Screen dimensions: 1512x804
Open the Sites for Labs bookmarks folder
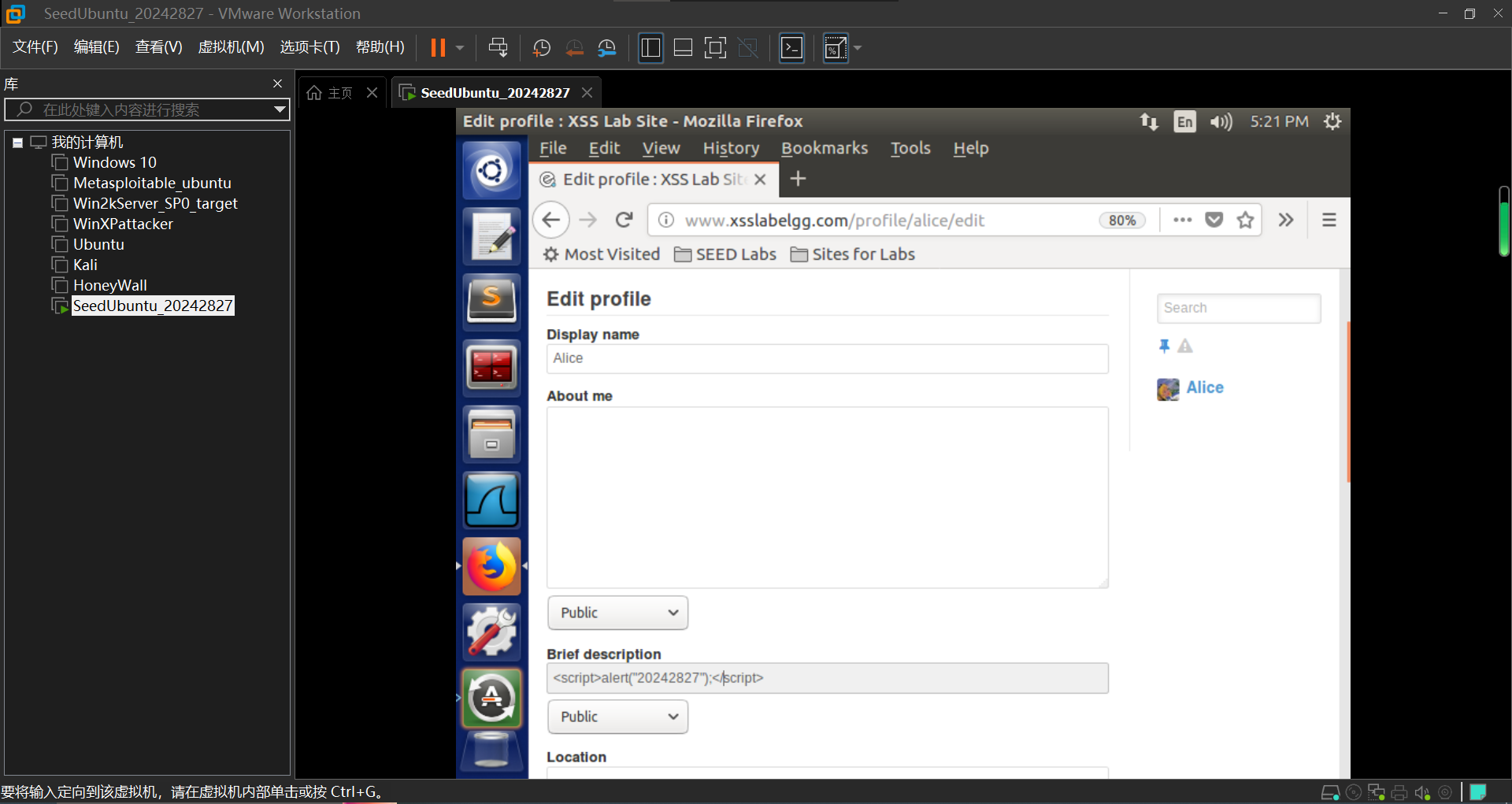tap(853, 254)
